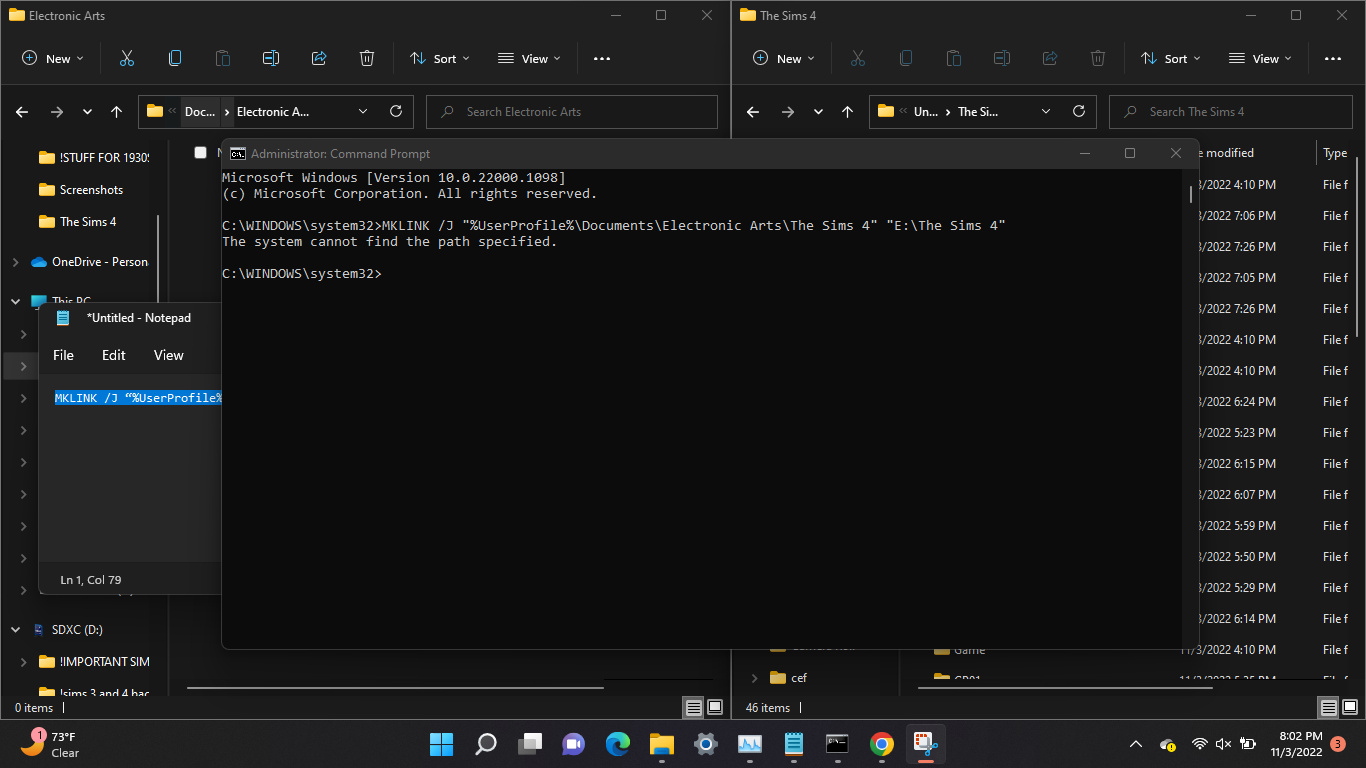The image size is (1366, 768).
Task: Open Sort menu in The Sims 4 window
Action: pyautogui.click(x=1171, y=59)
